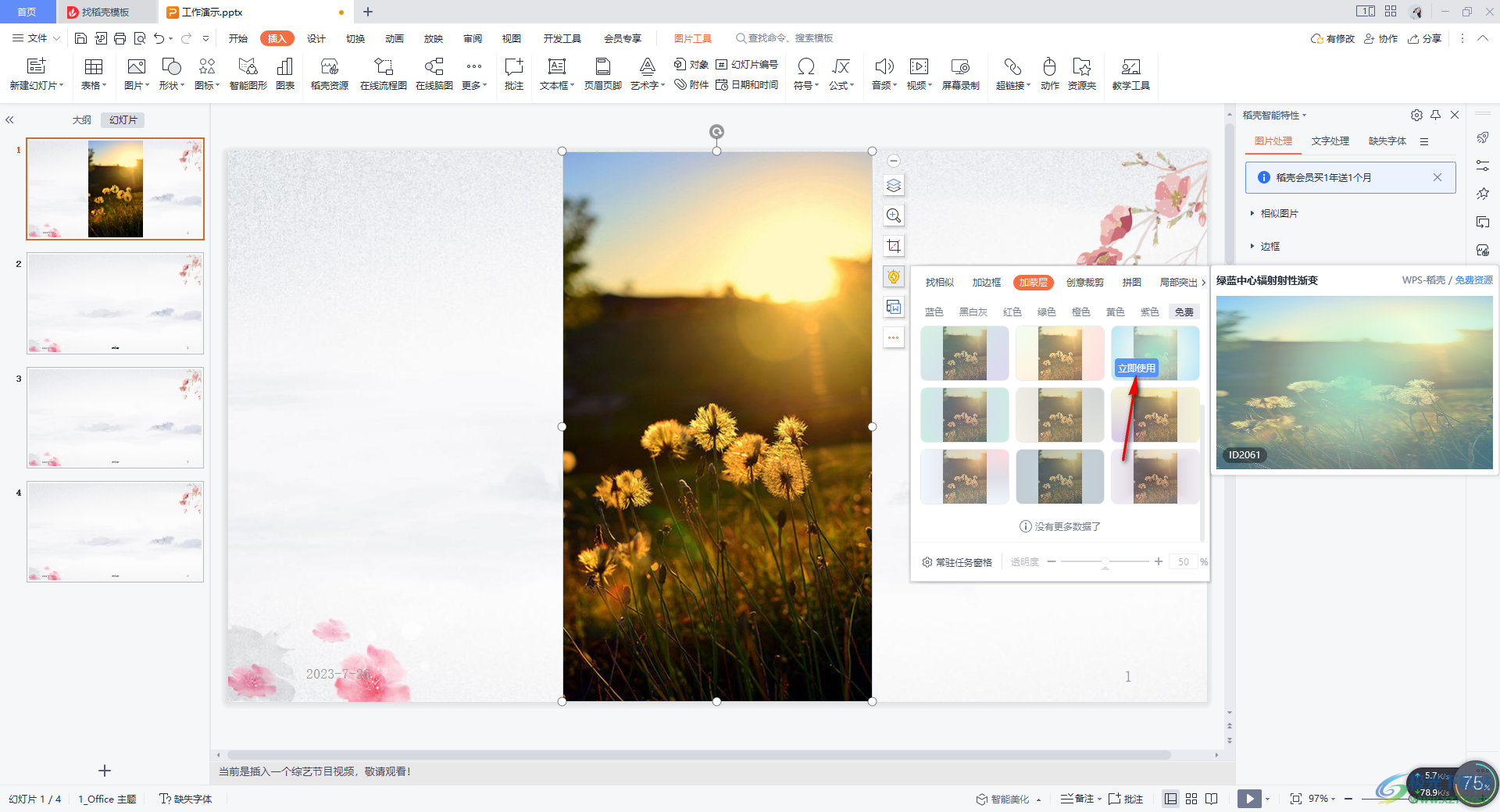Screen dimensions: 1500x812
Task: Filter overlays by Blue (蓝色) color
Action: [934, 312]
